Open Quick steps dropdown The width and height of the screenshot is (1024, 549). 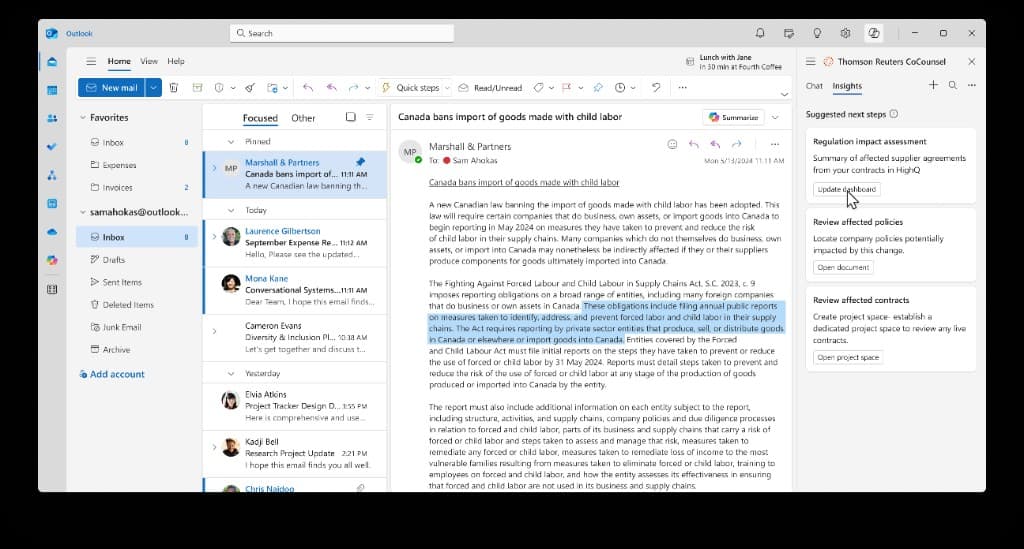447,87
